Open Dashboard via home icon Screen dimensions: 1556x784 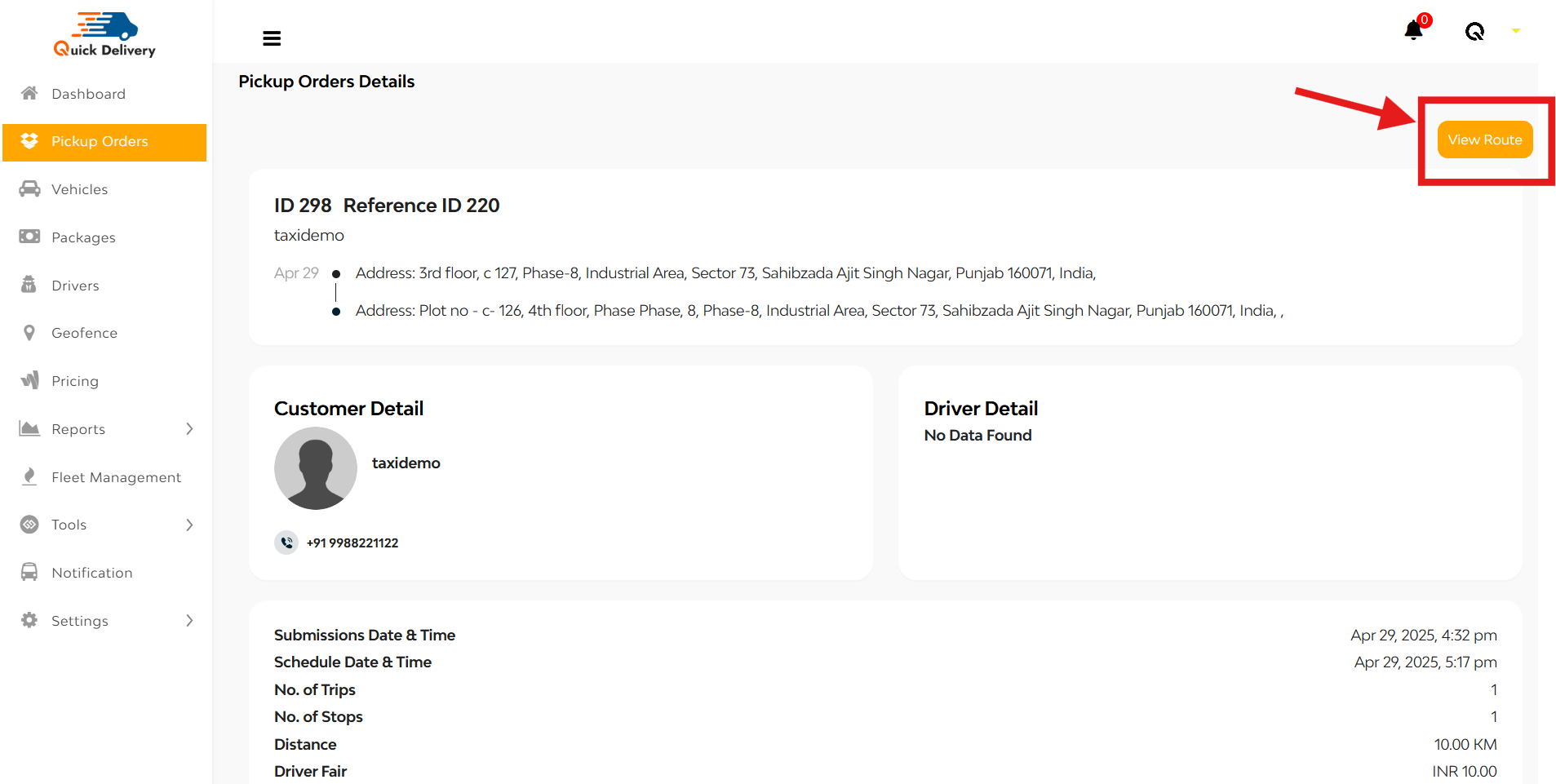(29, 93)
